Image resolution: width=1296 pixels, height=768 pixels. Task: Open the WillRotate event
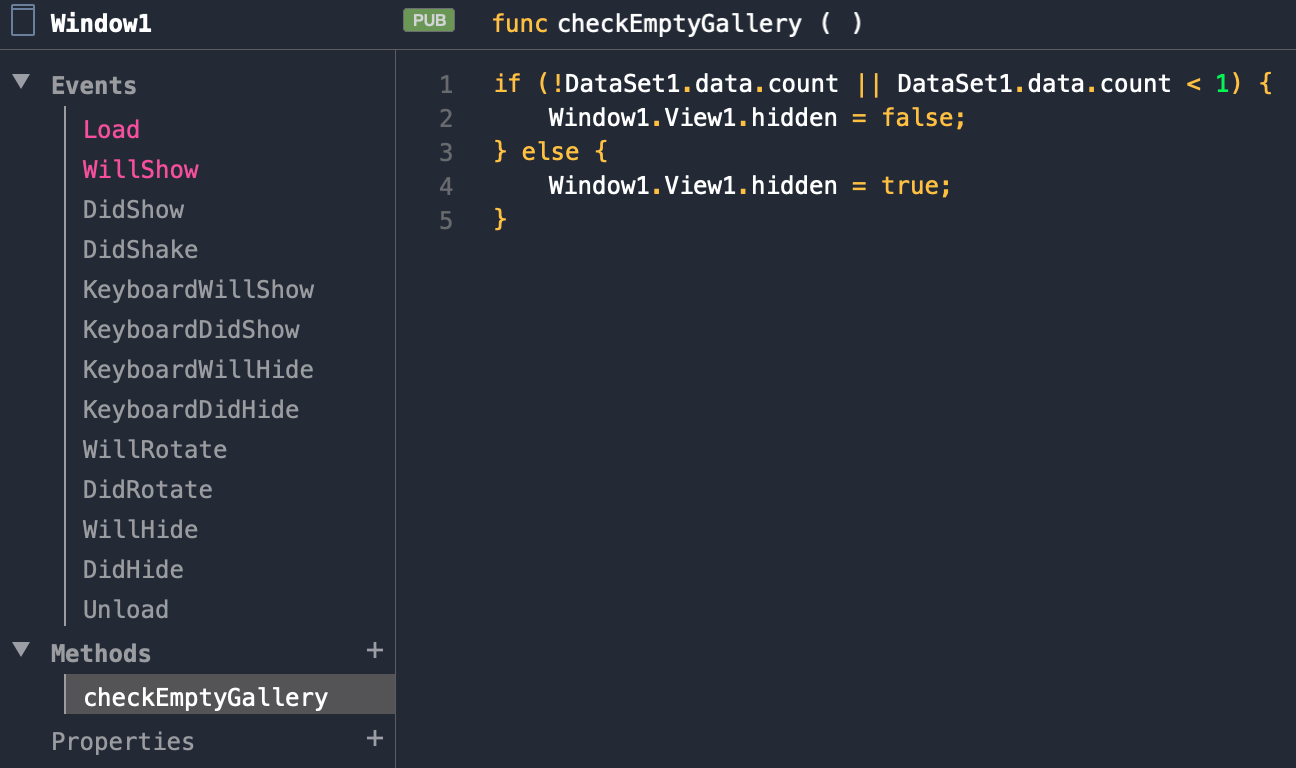pyautogui.click(x=155, y=449)
